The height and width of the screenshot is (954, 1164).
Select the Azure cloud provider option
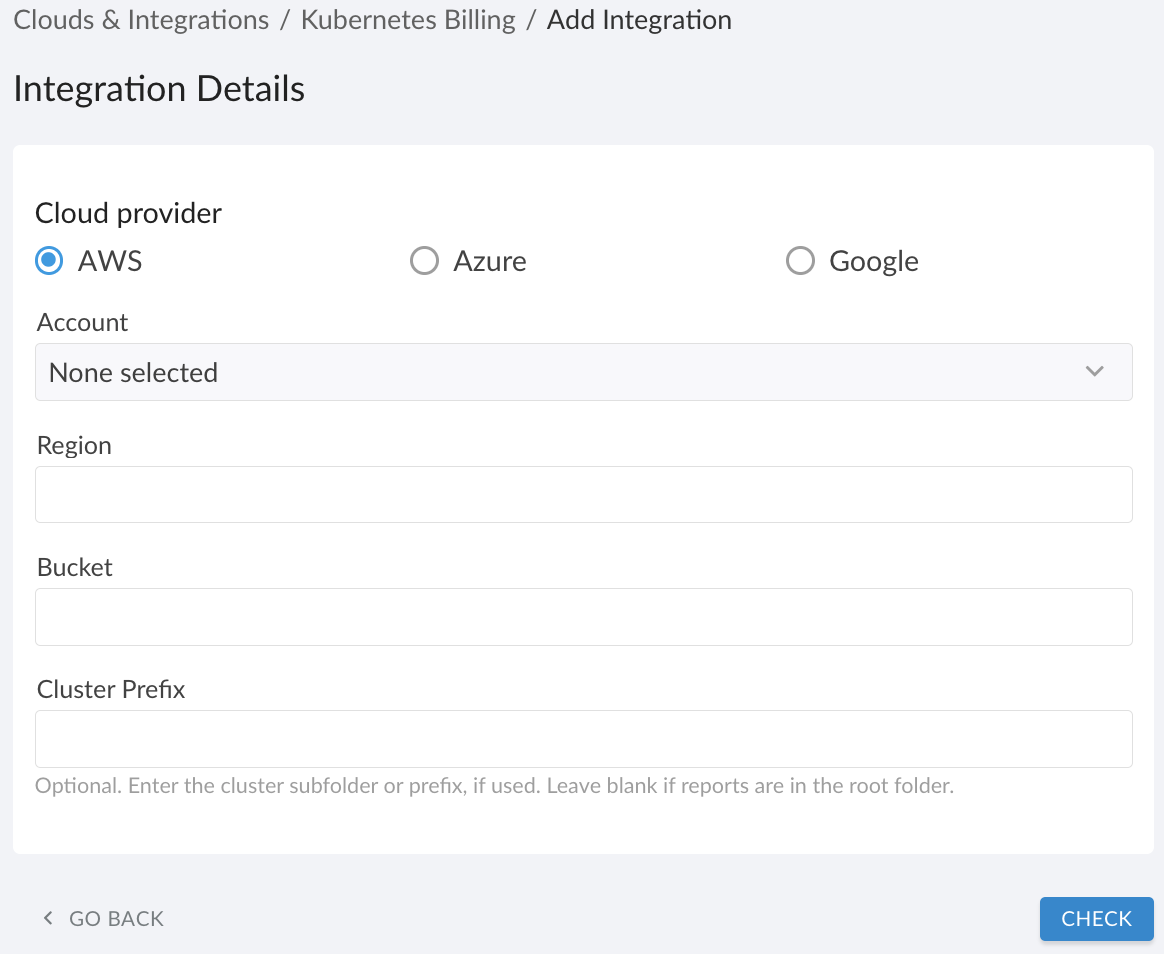point(424,260)
